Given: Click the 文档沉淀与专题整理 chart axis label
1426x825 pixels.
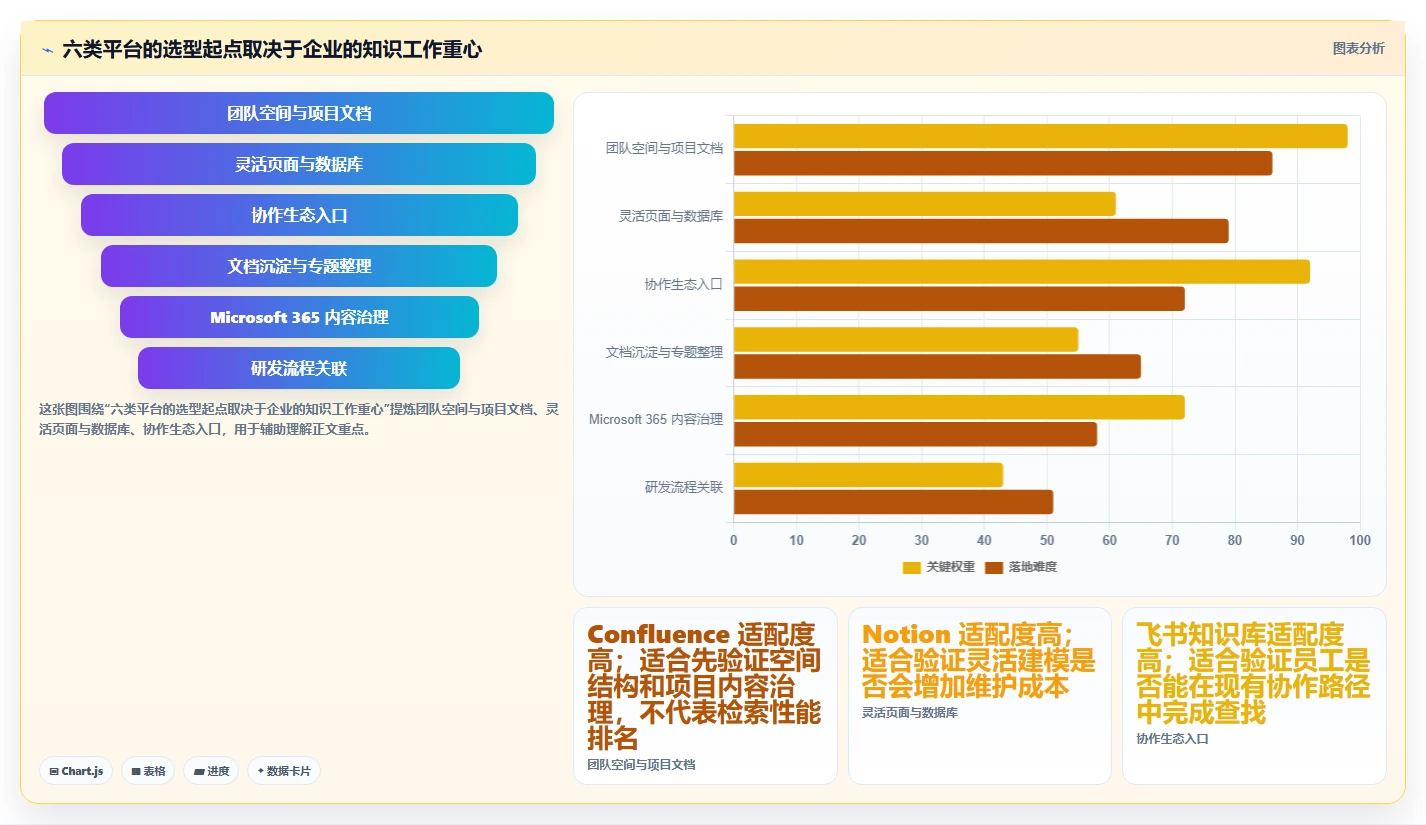Looking at the screenshot, I should 664,352.
